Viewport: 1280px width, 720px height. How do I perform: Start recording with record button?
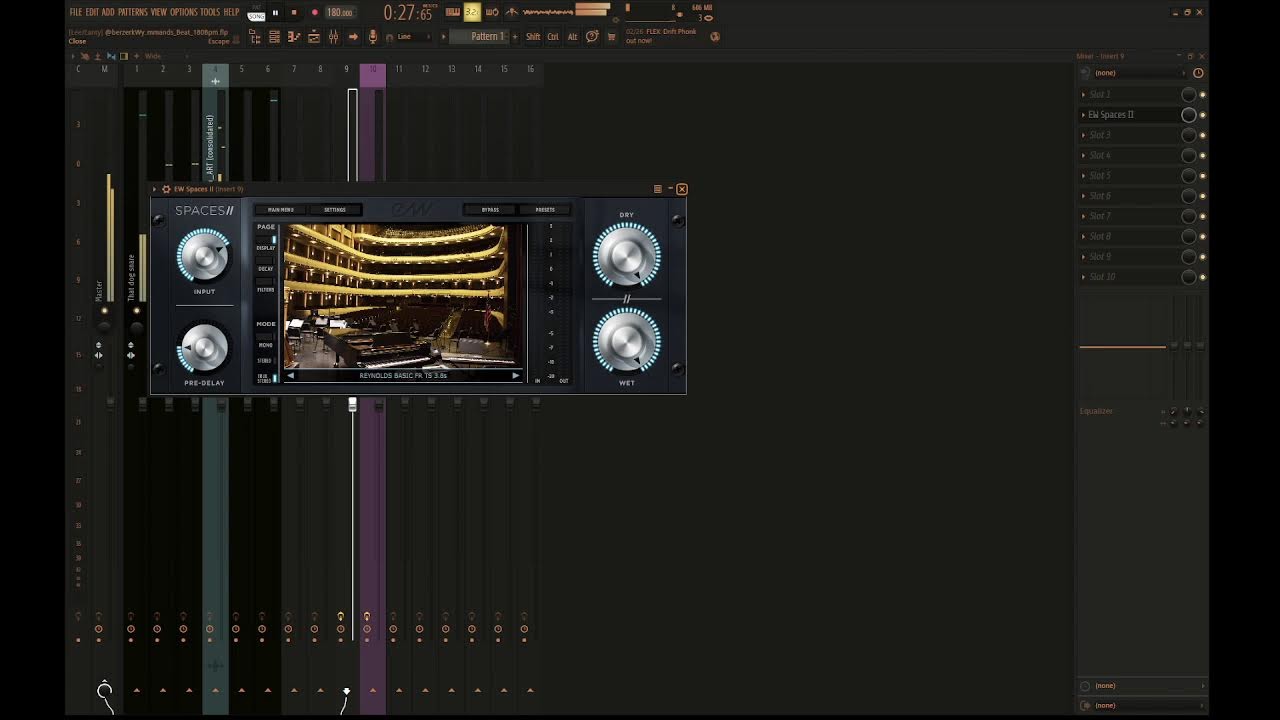point(314,12)
